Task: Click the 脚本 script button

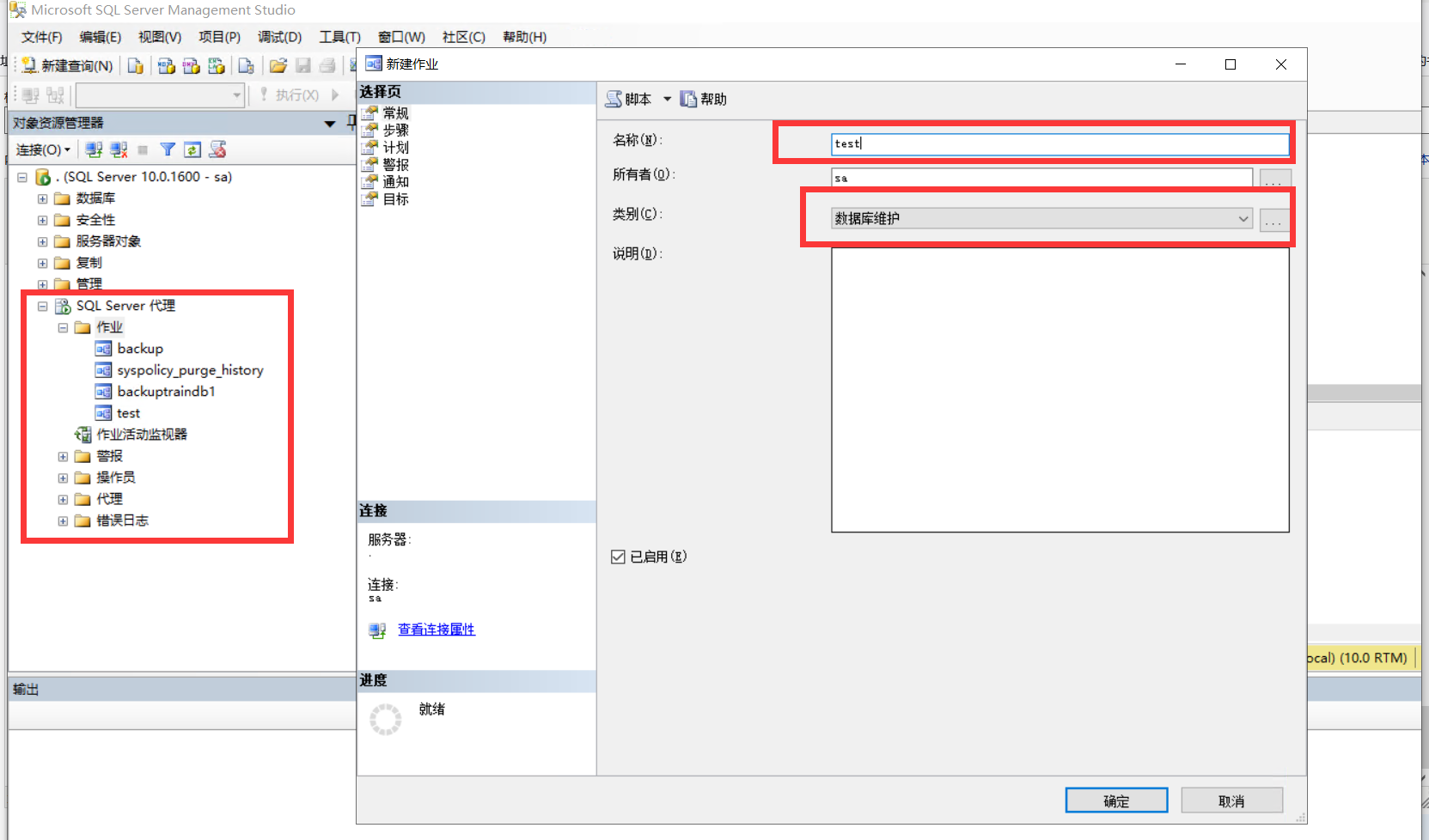Action: tap(628, 100)
